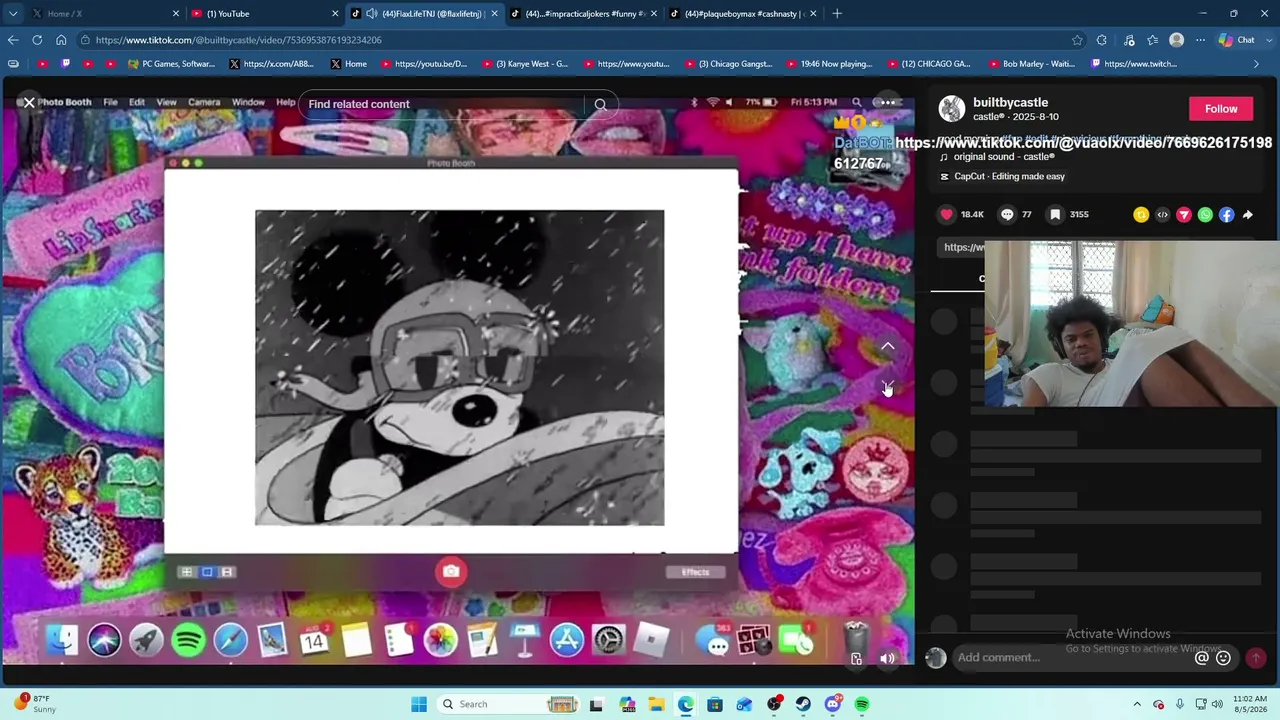This screenshot has height=720, width=1280.
Task: Go to the browser home page
Action: pos(61,40)
